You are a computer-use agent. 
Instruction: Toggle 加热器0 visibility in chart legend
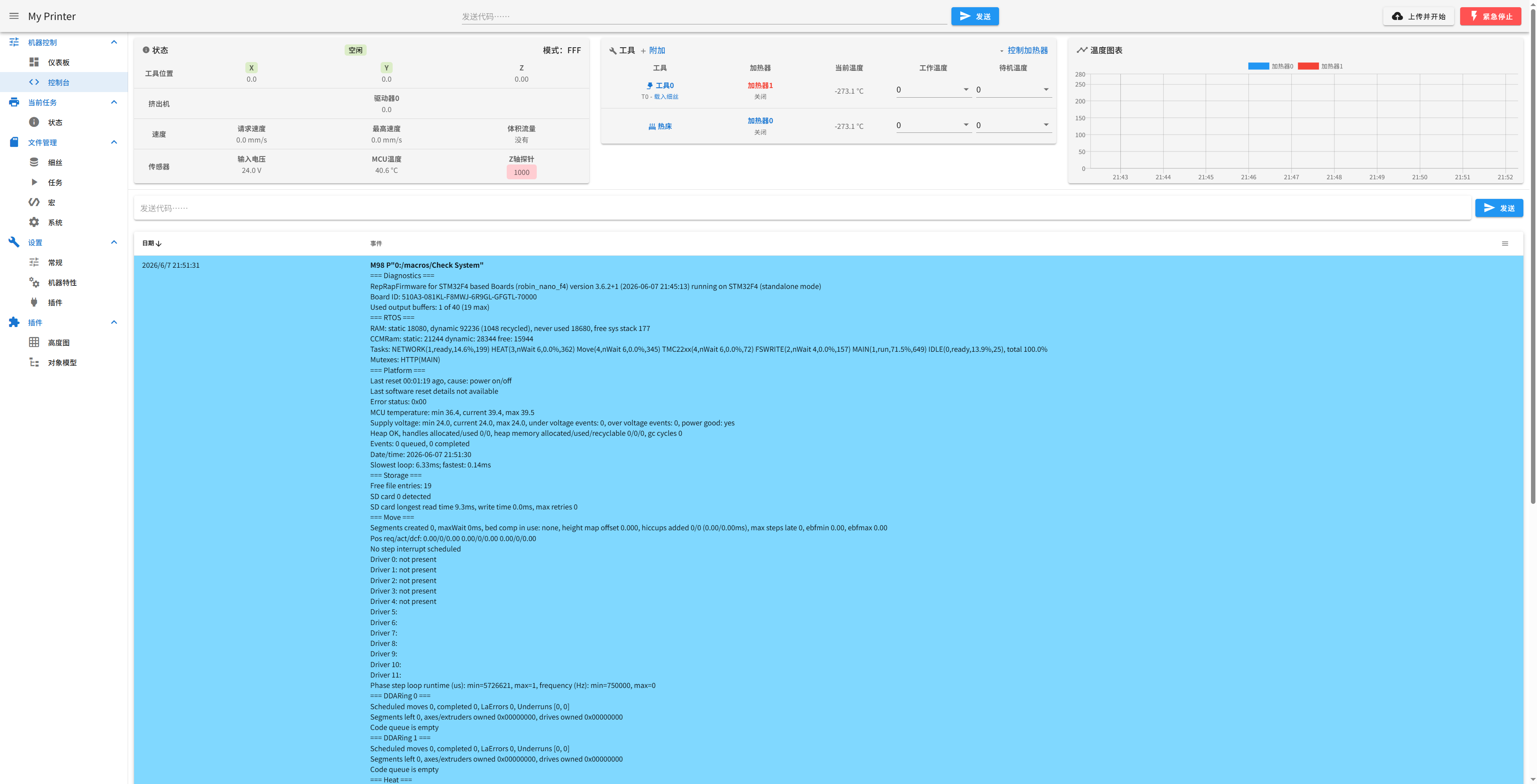[x=1270, y=66]
